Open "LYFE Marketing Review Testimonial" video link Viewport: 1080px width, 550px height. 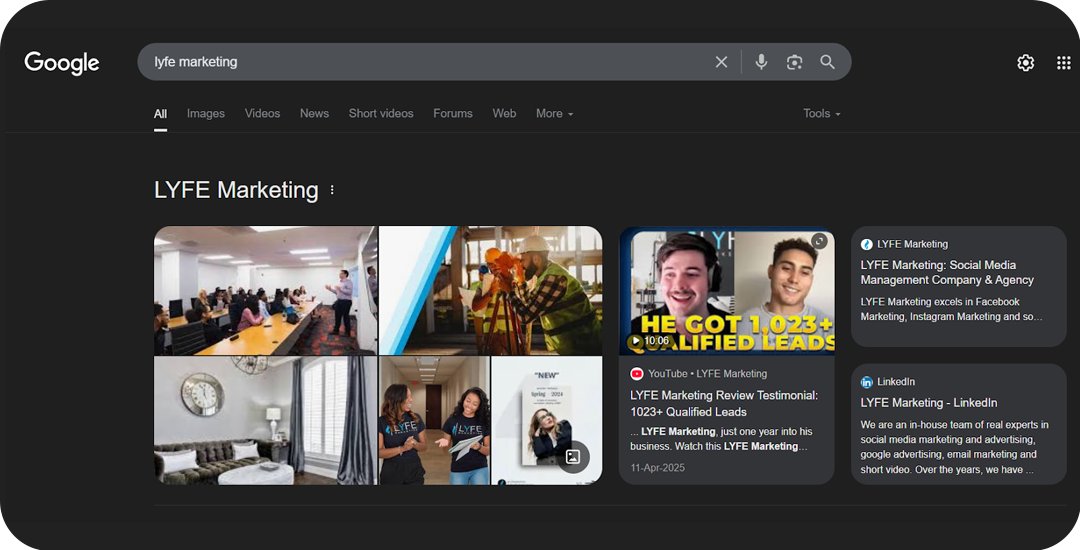724,403
